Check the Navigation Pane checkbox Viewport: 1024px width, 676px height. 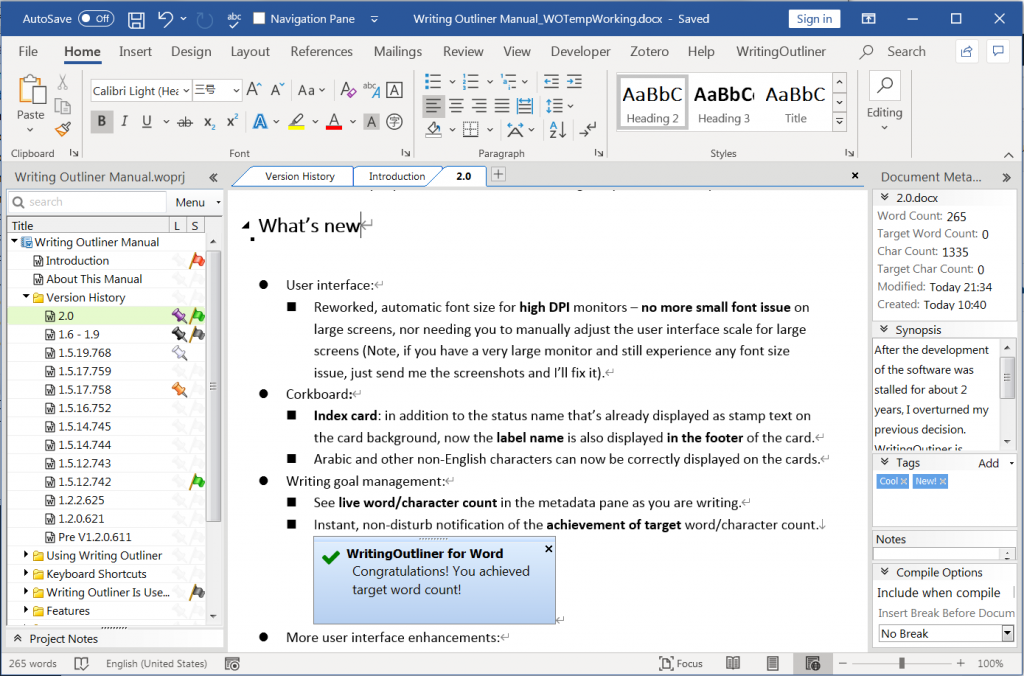click(259, 19)
